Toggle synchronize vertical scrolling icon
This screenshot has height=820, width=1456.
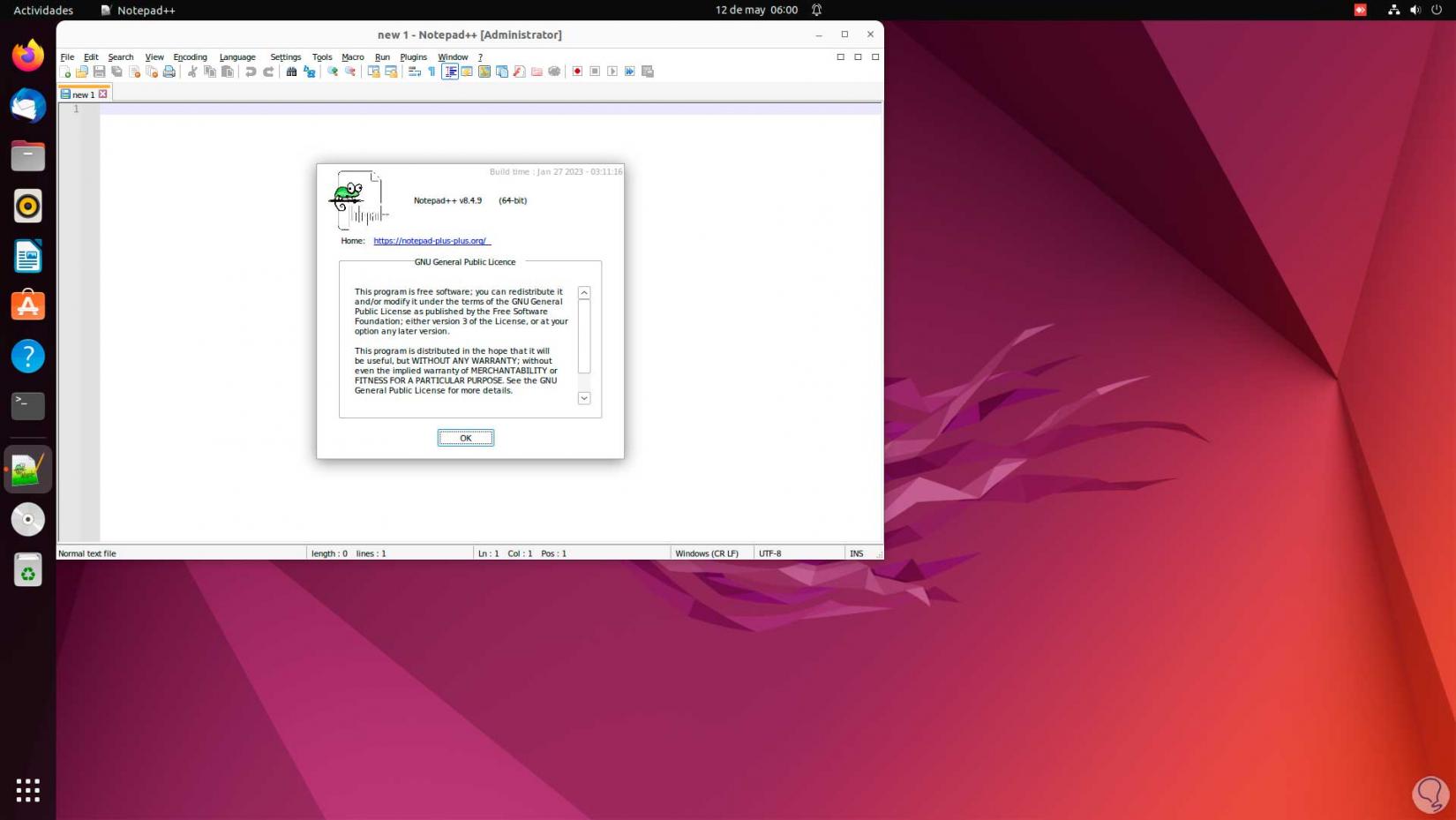pos(373,71)
